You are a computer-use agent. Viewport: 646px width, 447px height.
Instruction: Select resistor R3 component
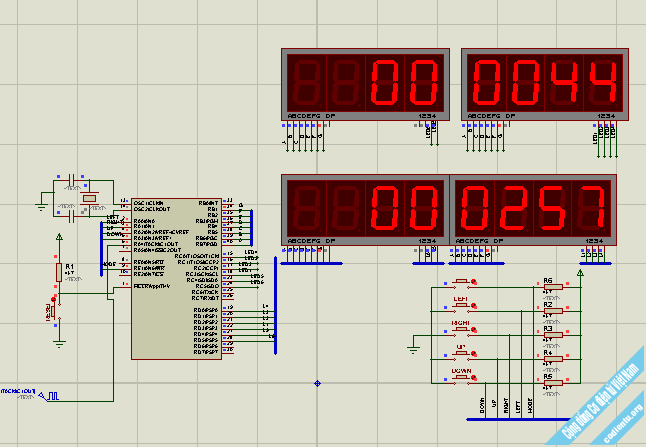point(553,335)
